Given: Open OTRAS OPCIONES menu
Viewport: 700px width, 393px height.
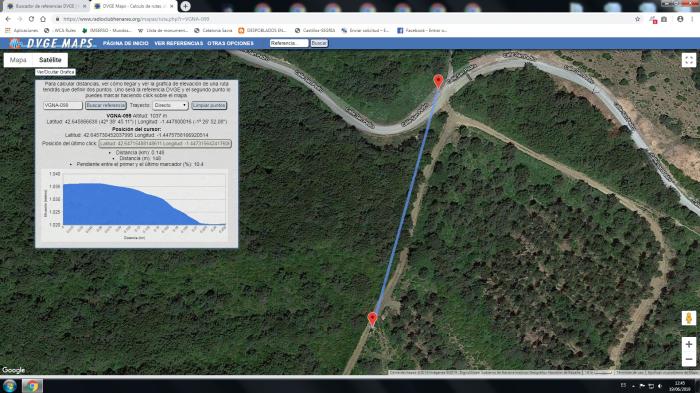Looking at the screenshot, I should (x=230, y=43).
